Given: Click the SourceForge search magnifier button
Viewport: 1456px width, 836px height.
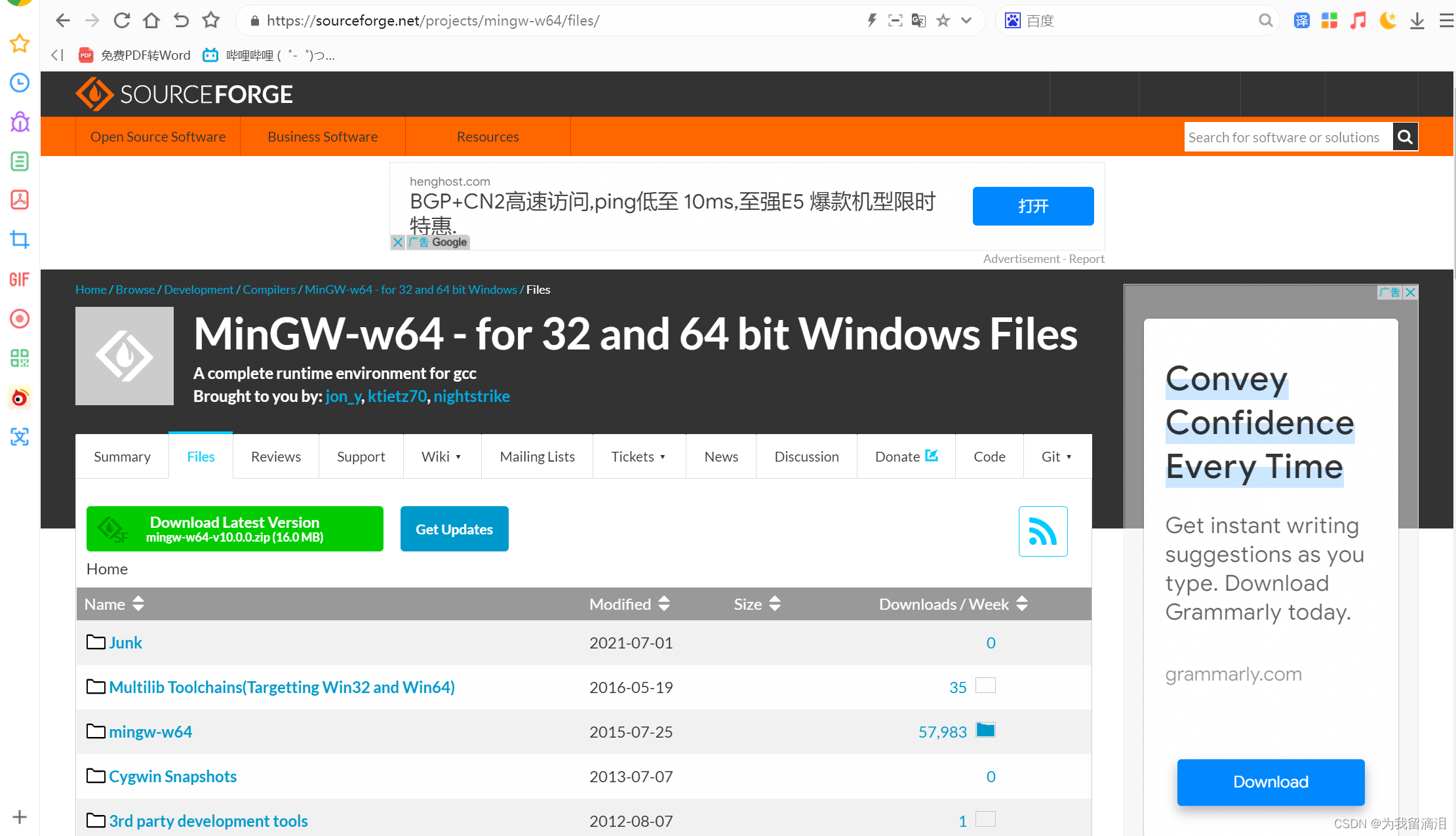Looking at the screenshot, I should (1405, 137).
